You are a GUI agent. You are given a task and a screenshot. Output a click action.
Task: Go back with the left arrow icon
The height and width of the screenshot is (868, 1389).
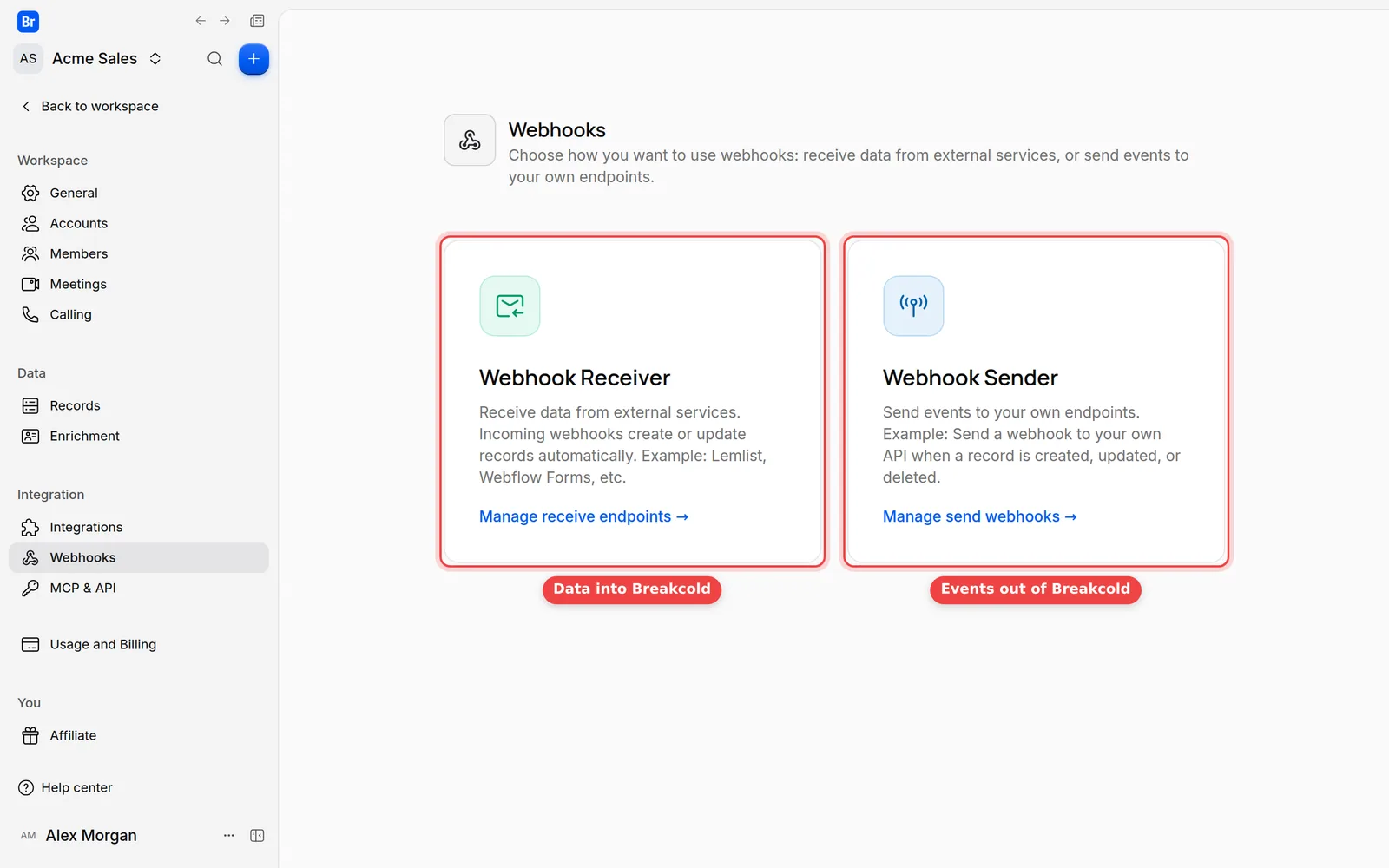click(201, 21)
